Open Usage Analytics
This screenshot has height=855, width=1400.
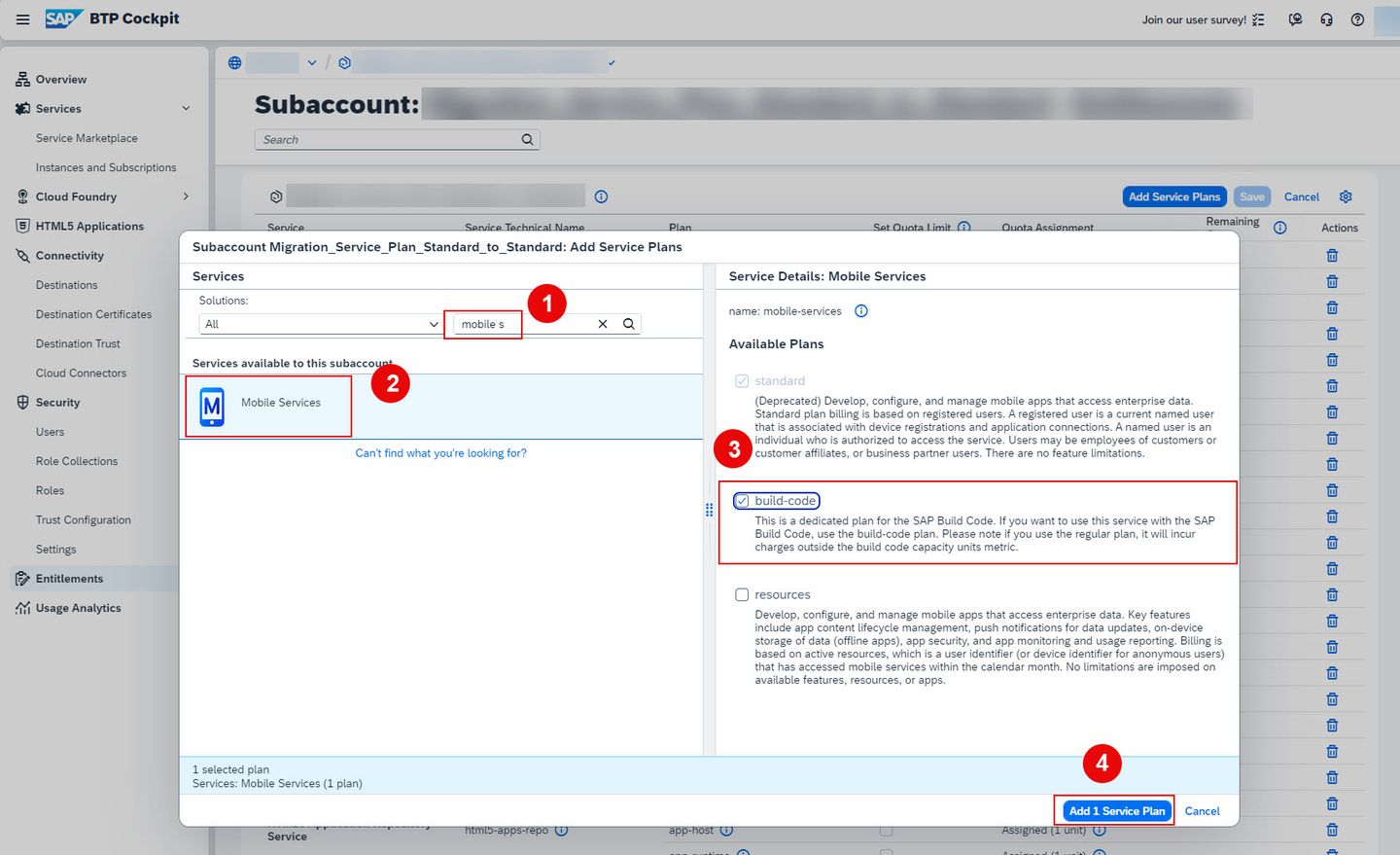tap(78, 608)
